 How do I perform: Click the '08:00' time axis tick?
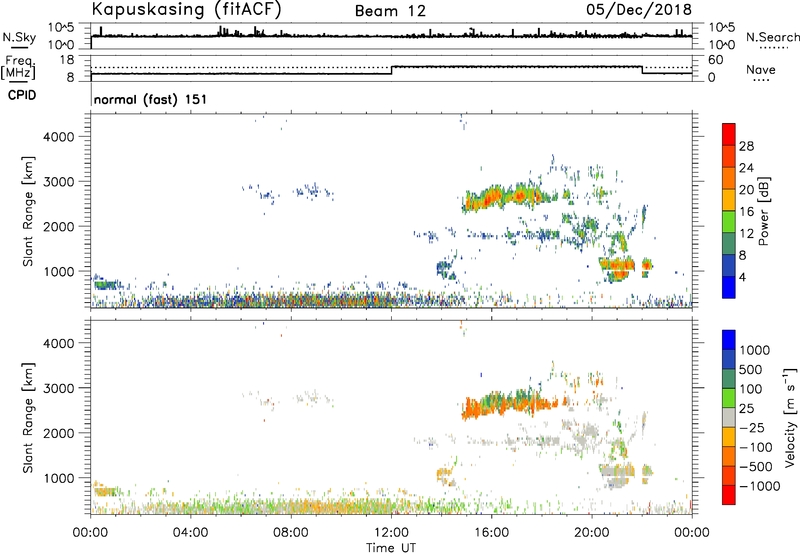pos(291,533)
